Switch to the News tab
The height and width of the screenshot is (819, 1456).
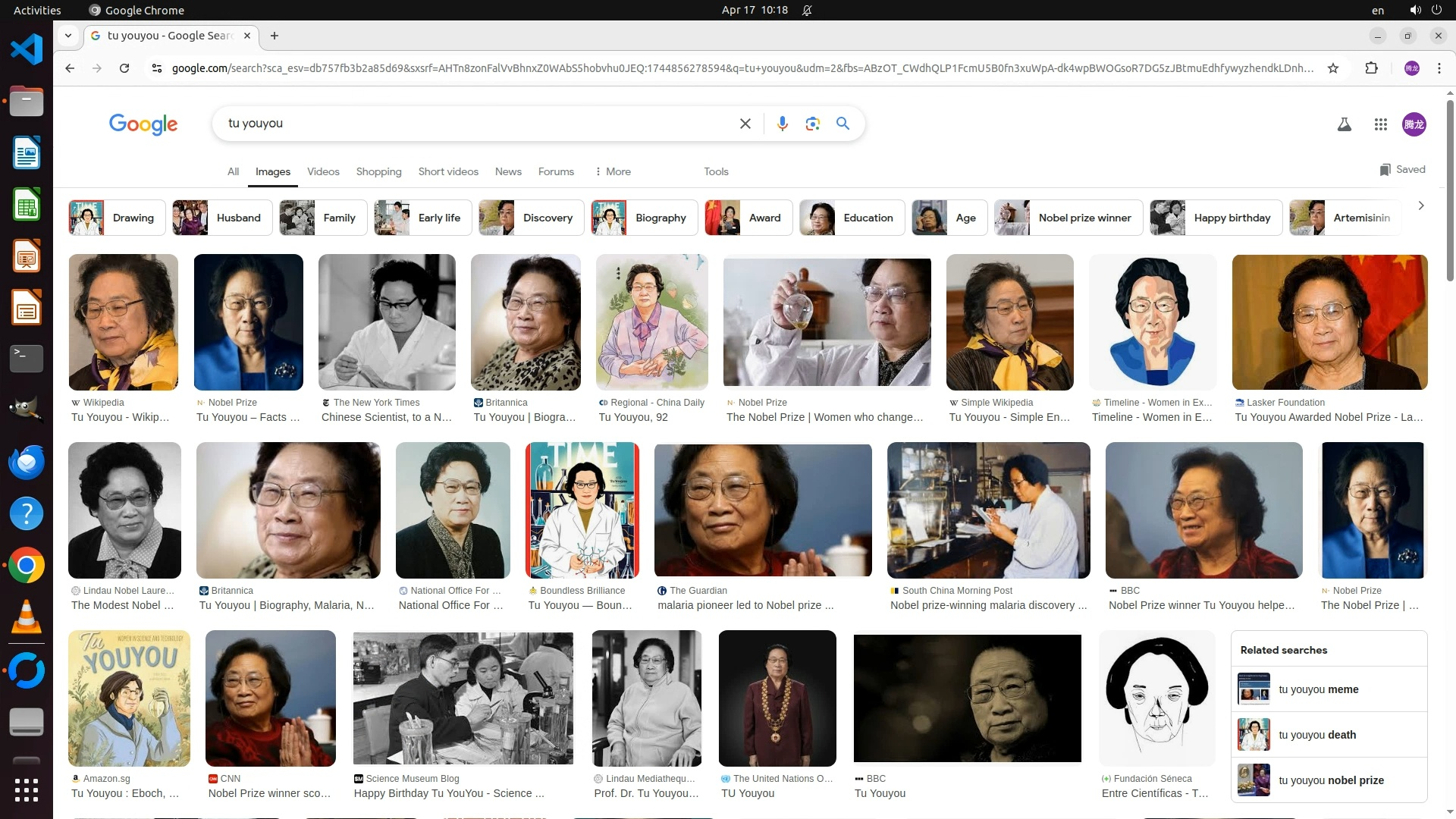pyautogui.click(x=507, y=171)
